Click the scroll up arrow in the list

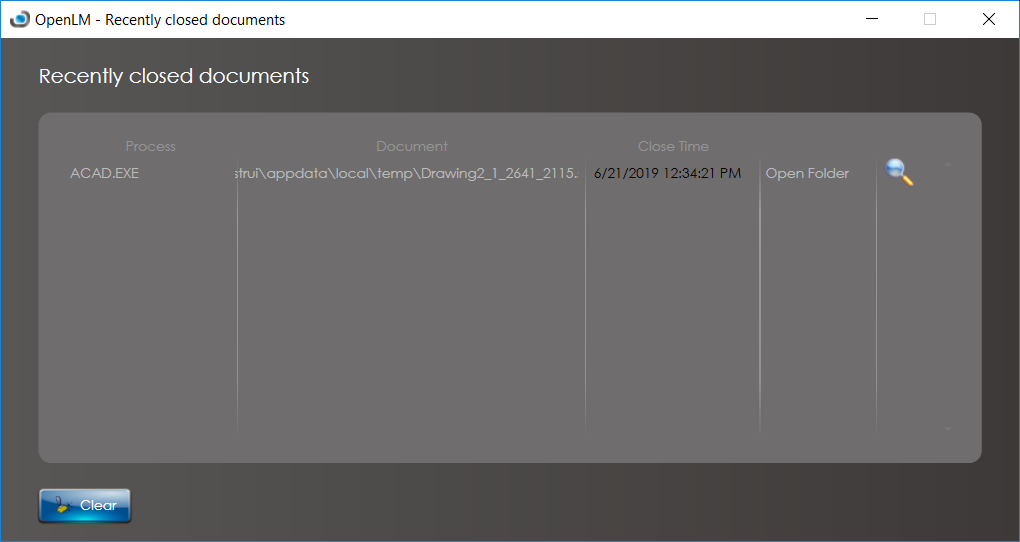pyautogui.click(x=947, y=165)
